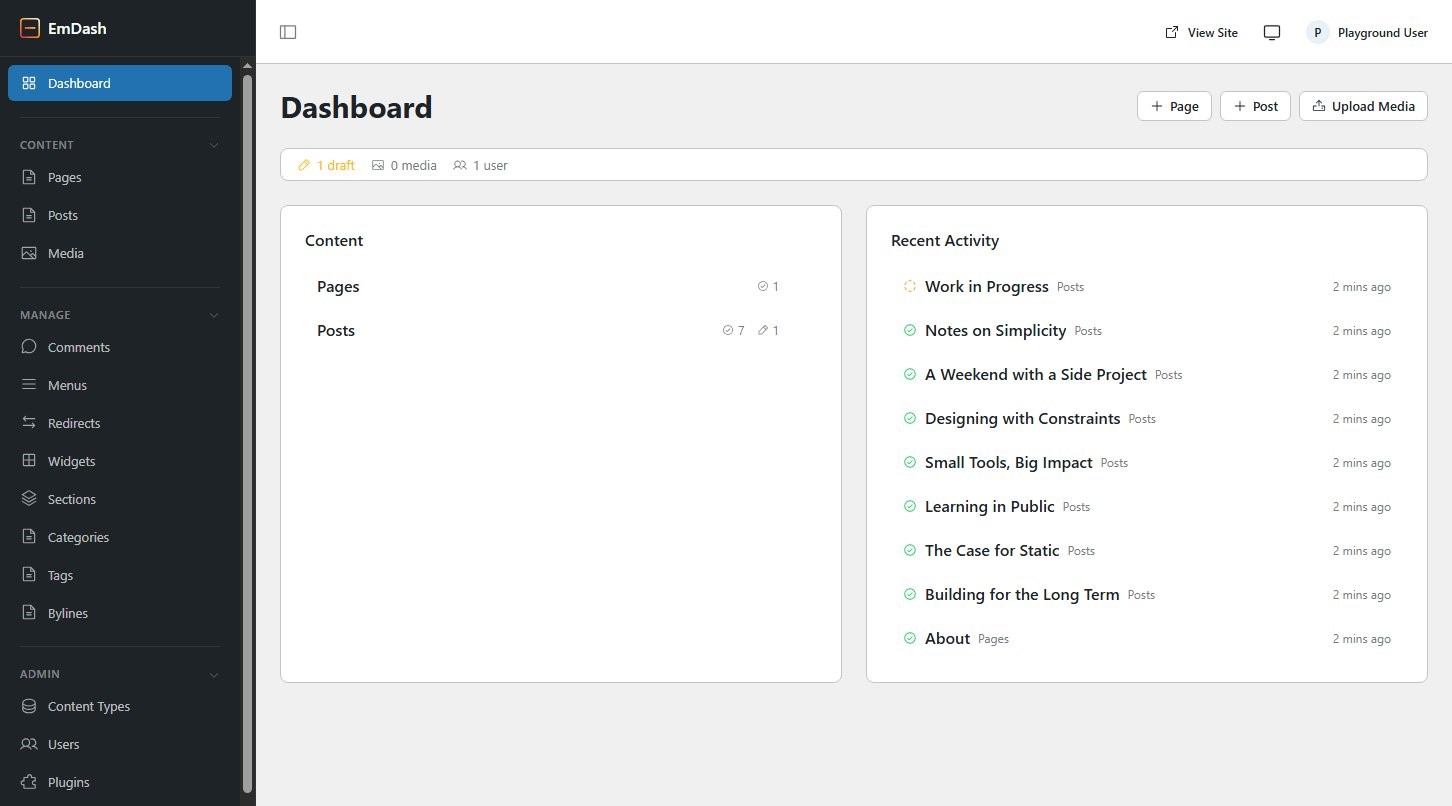Click the Upload Media button
Image resolution: width=1452 pixels, height=806 pixels.
1362,105
